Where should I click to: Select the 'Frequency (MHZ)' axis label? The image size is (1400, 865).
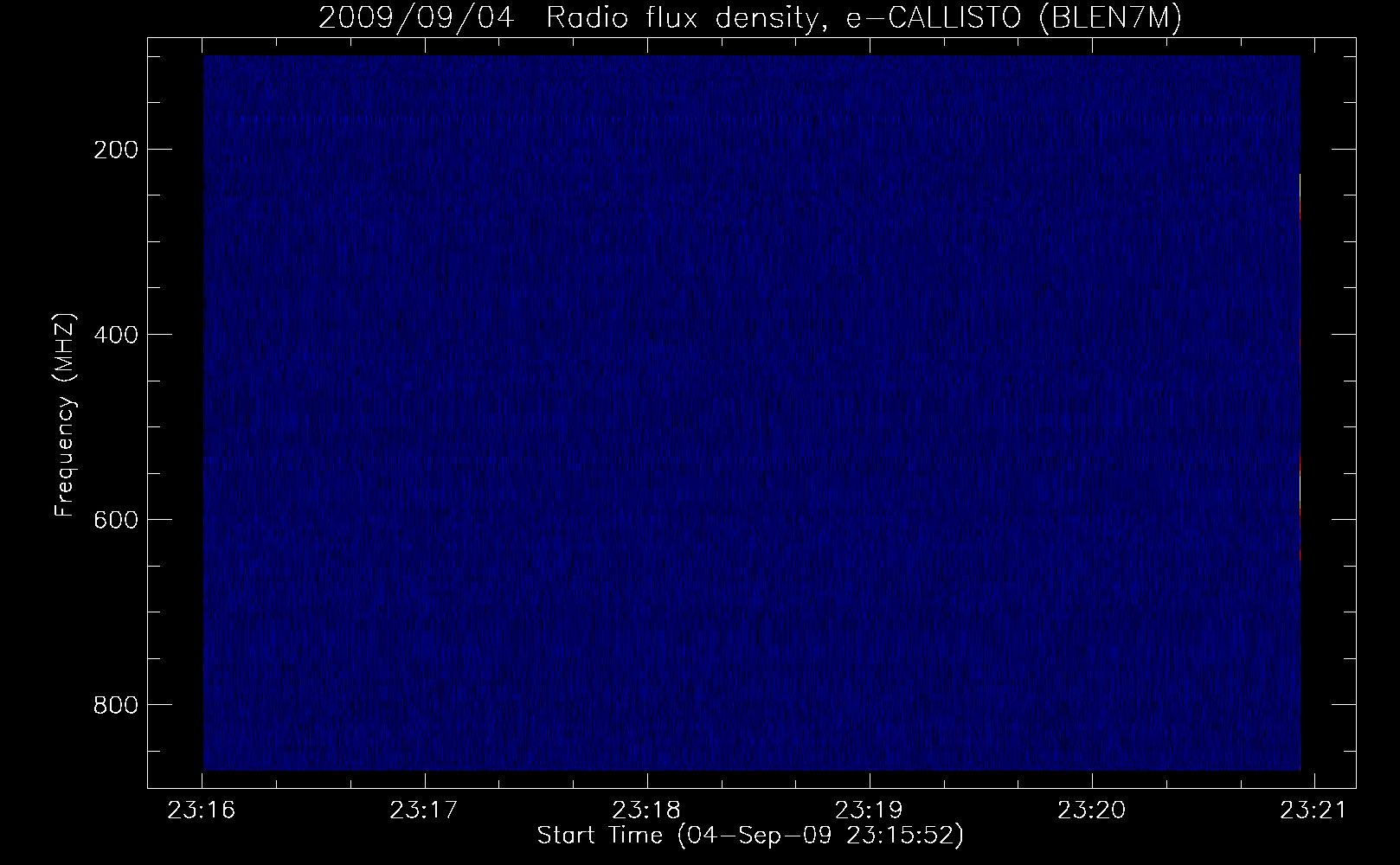tap(65, 414)
